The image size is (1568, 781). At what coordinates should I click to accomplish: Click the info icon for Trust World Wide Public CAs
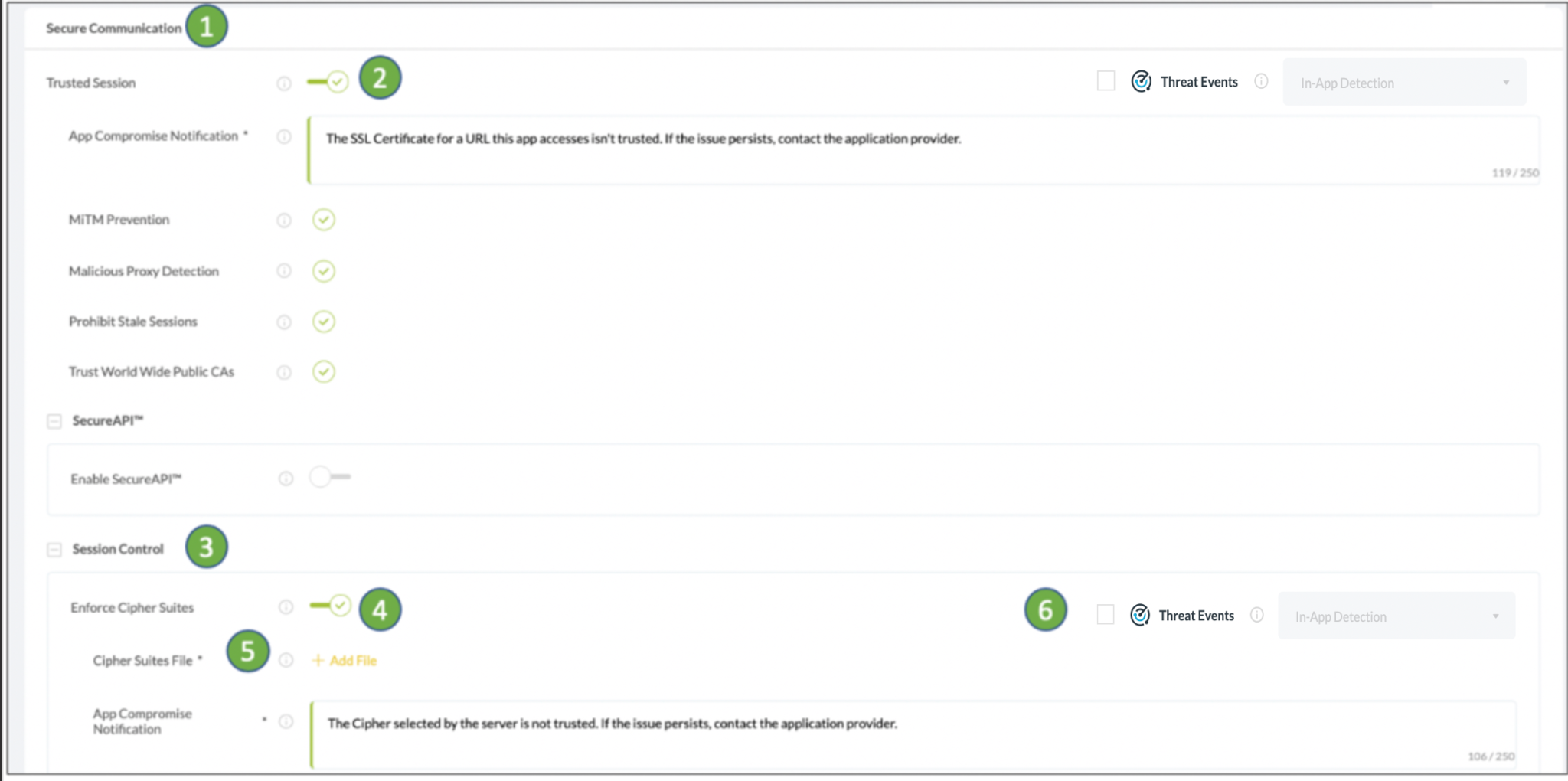tap(284, 373)
